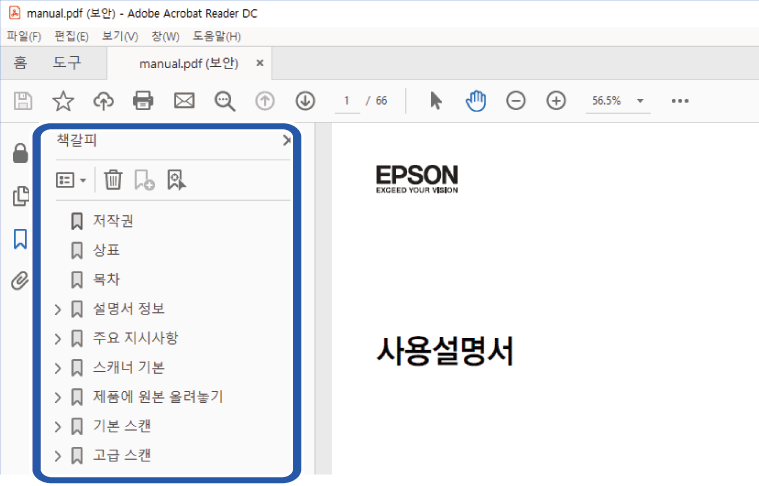The height and width of the screenshot is (486, 759).
Task: Select the Hand pan tool
Action: pos(476,101)
